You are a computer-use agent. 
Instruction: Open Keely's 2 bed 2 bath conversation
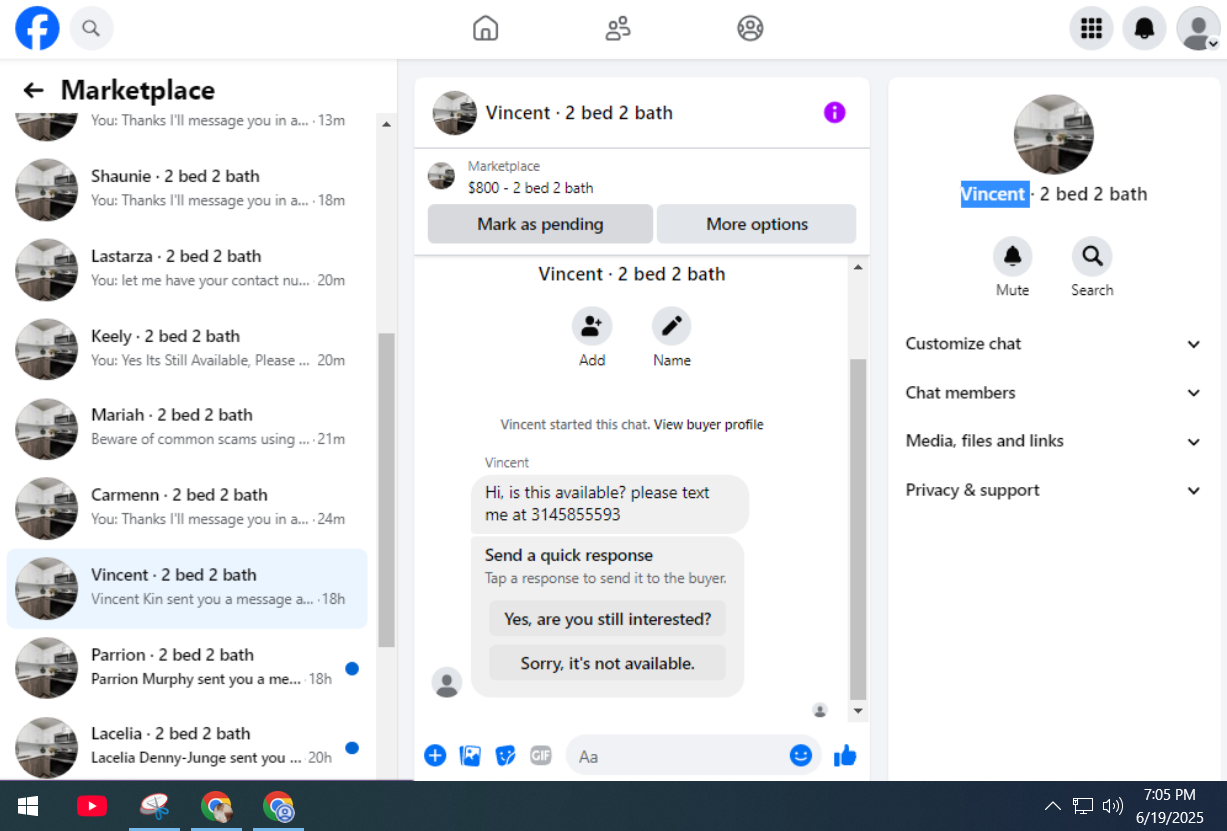pos(187,348)
